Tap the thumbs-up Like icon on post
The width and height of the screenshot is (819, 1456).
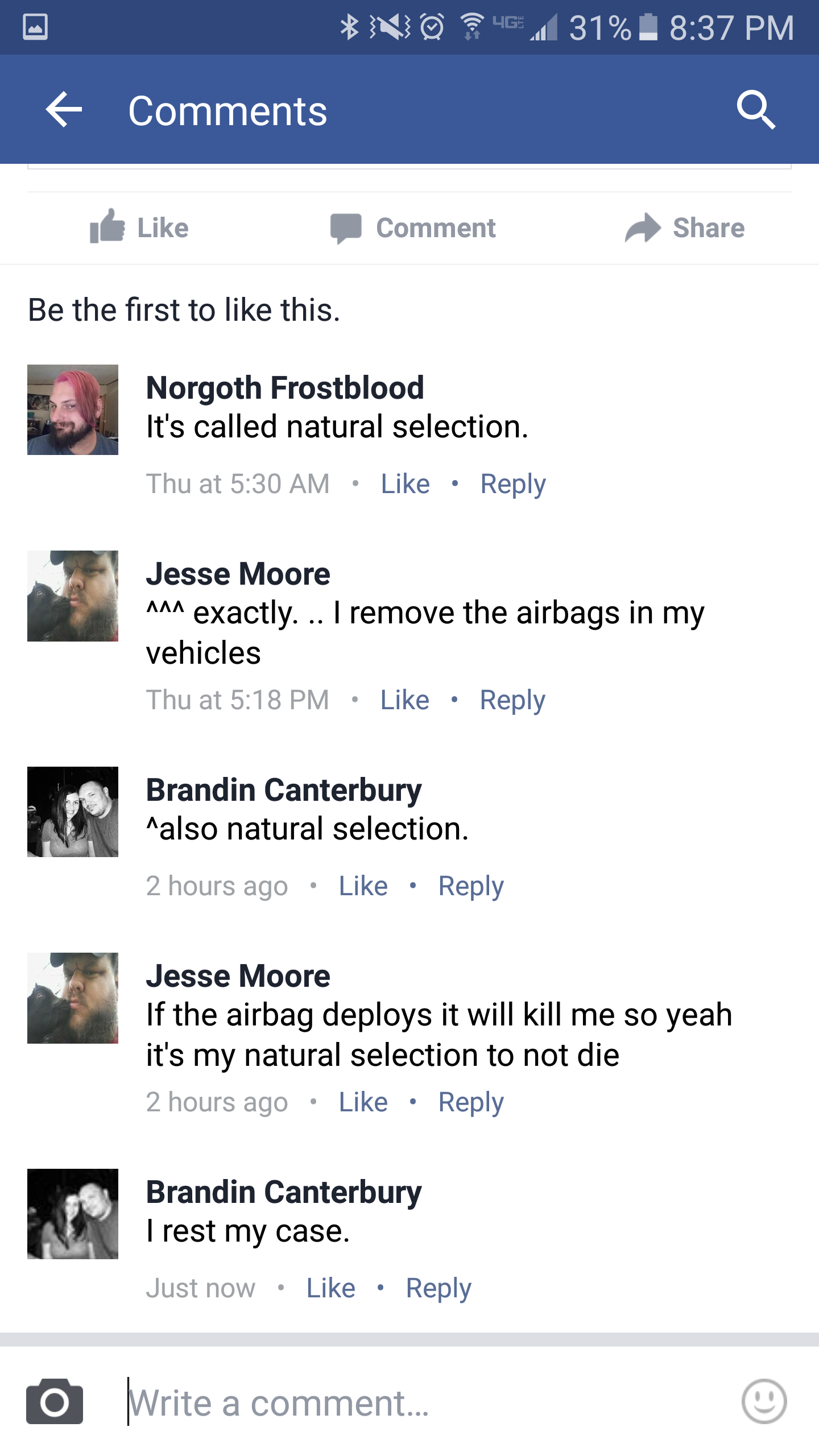[x=108, y=227]
